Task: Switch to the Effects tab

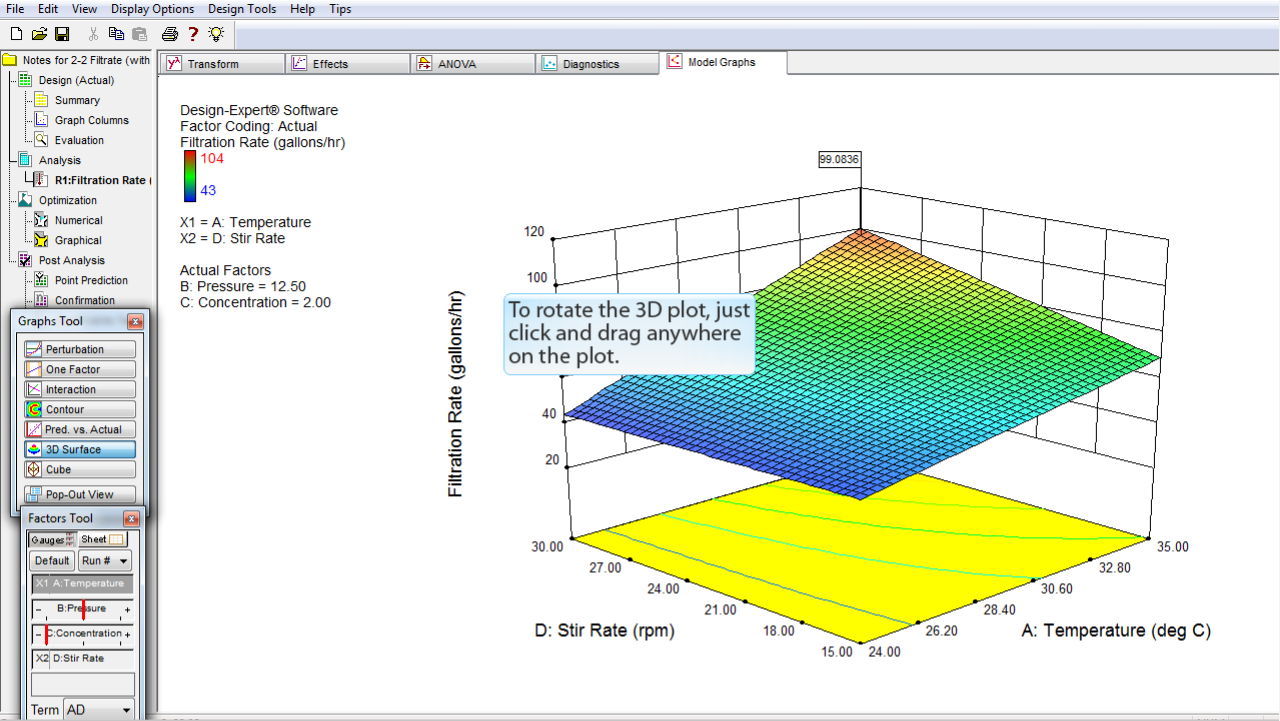Action: (x=349, y=63)
